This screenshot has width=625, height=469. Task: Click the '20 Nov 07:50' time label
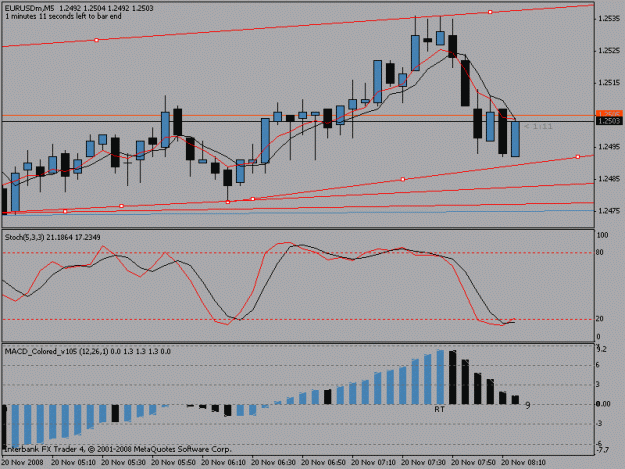click(474, 462)
